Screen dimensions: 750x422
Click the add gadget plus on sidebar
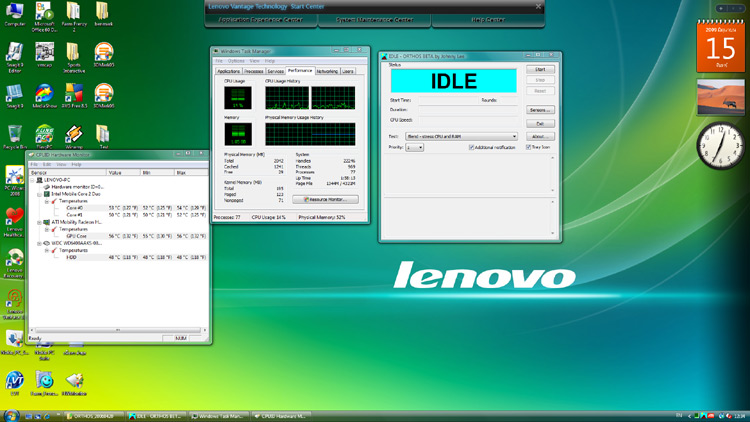point(720,8)
